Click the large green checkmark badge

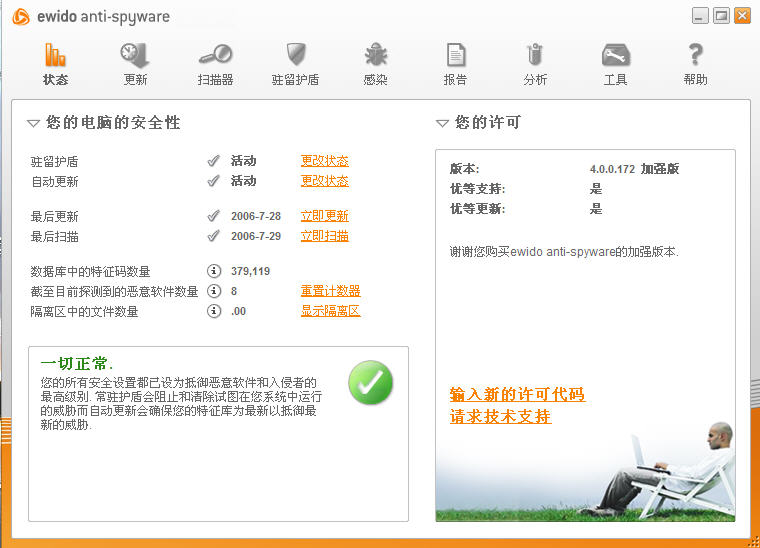[x=370, y=382]
